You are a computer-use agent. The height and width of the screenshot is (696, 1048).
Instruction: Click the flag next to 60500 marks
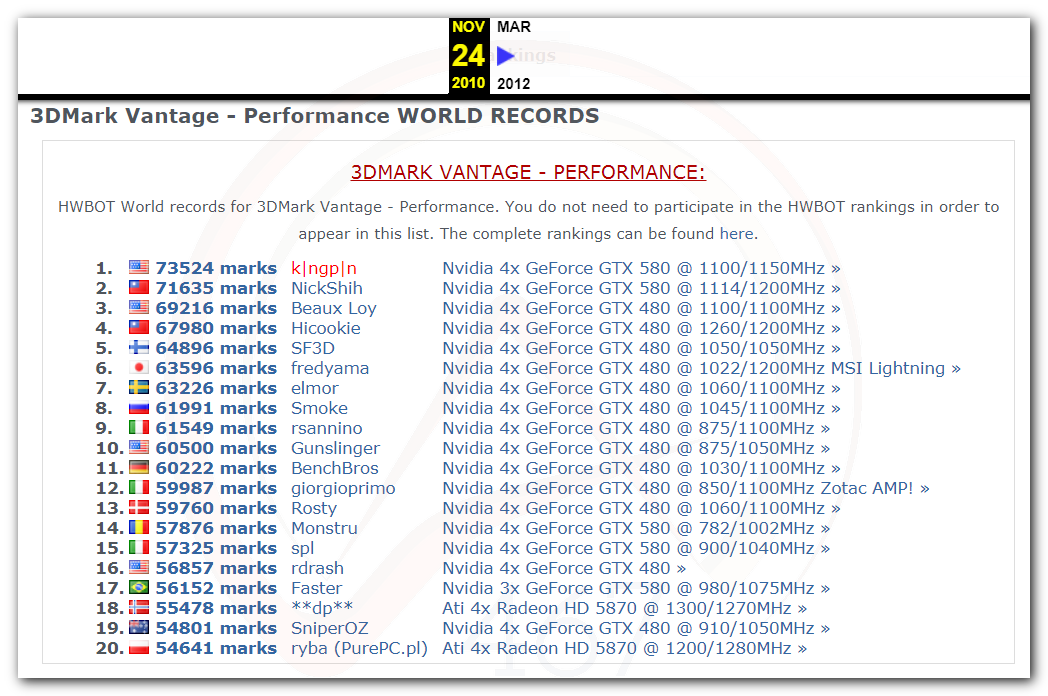point(139,447)
